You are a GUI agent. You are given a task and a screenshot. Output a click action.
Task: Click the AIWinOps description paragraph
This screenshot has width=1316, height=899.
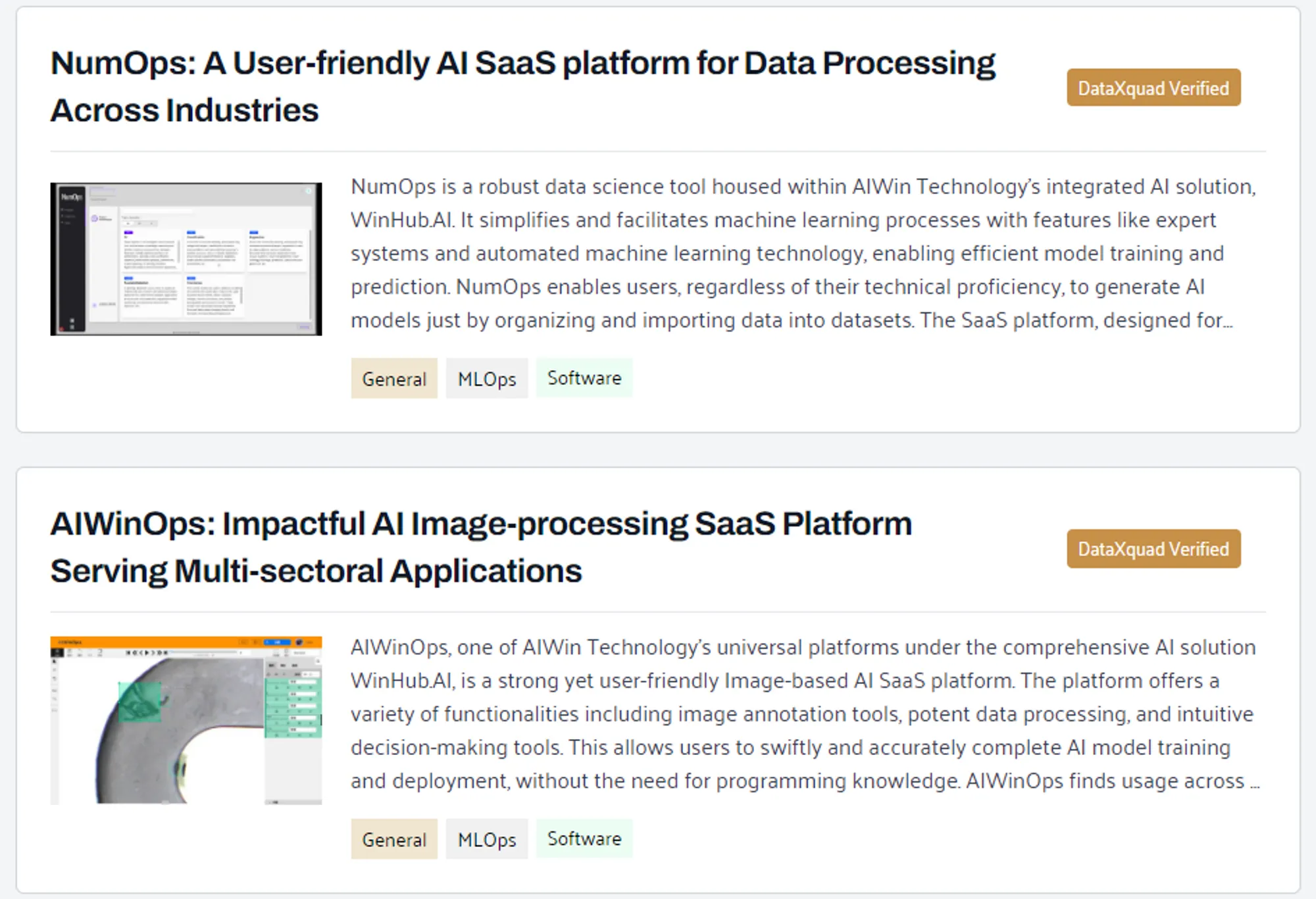point(805,714)
